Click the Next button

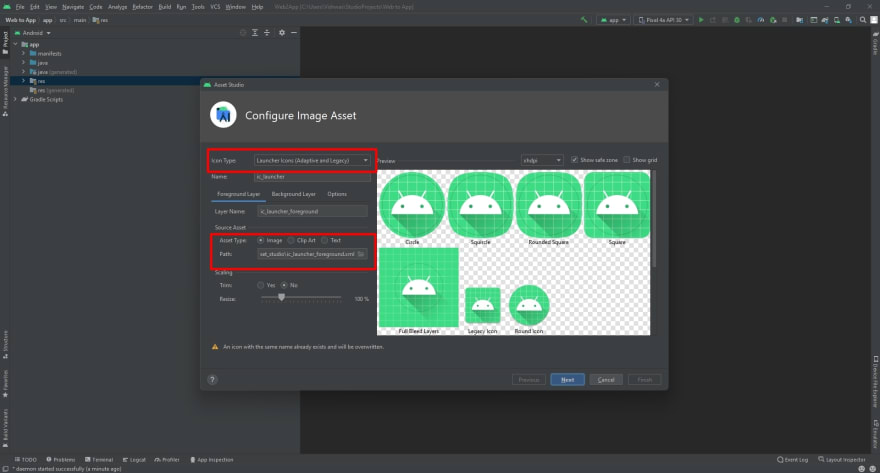click(567, 380)
